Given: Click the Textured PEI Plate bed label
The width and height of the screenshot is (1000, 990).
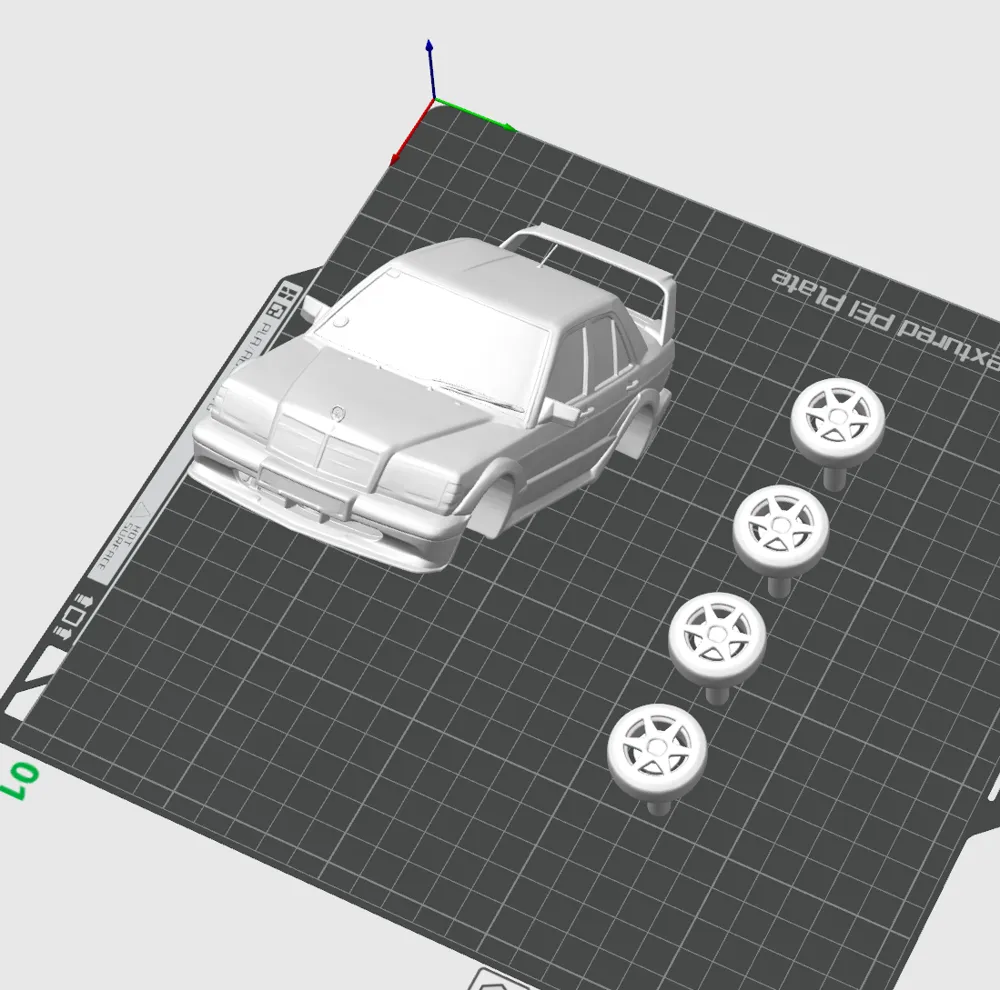Looking at the screenshot, I should point(886,319).
